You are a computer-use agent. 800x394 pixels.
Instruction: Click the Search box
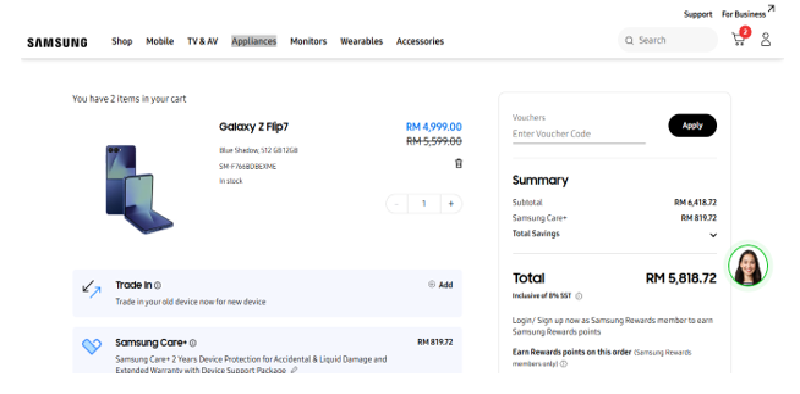(x=668, y=40)
